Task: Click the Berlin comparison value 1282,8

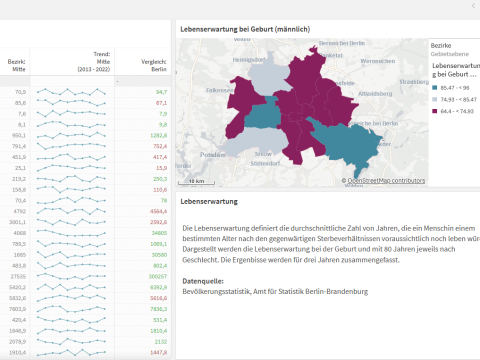Action: [159, 136]
